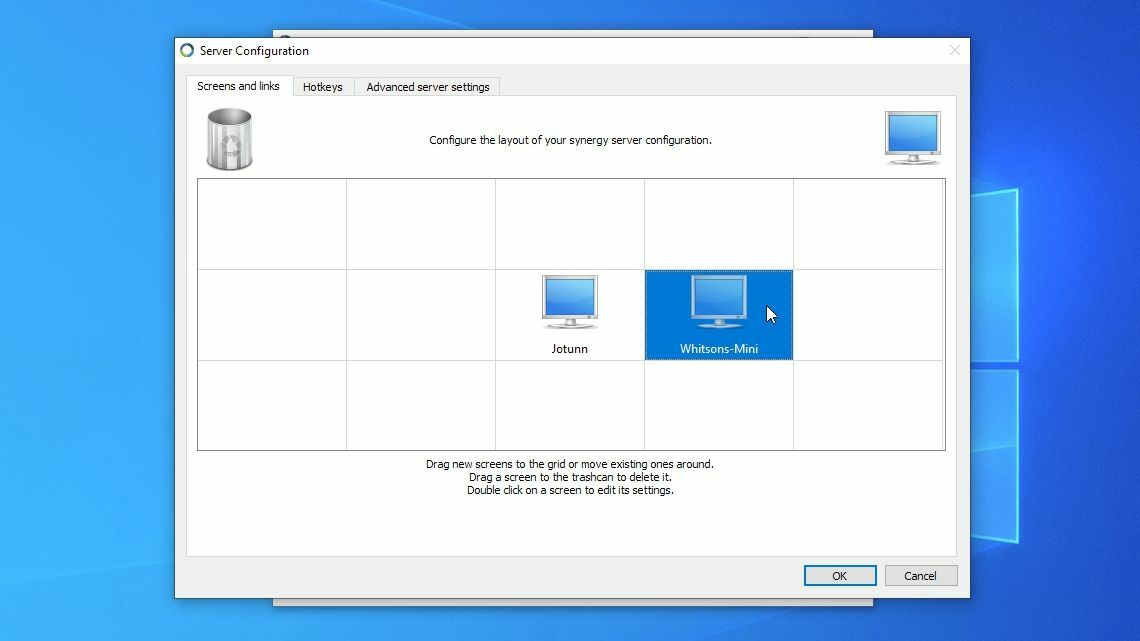Click the Synergy logo in the title bar
The width and height of the screenshot is (1140, 641).
click(x=186, y=50)
